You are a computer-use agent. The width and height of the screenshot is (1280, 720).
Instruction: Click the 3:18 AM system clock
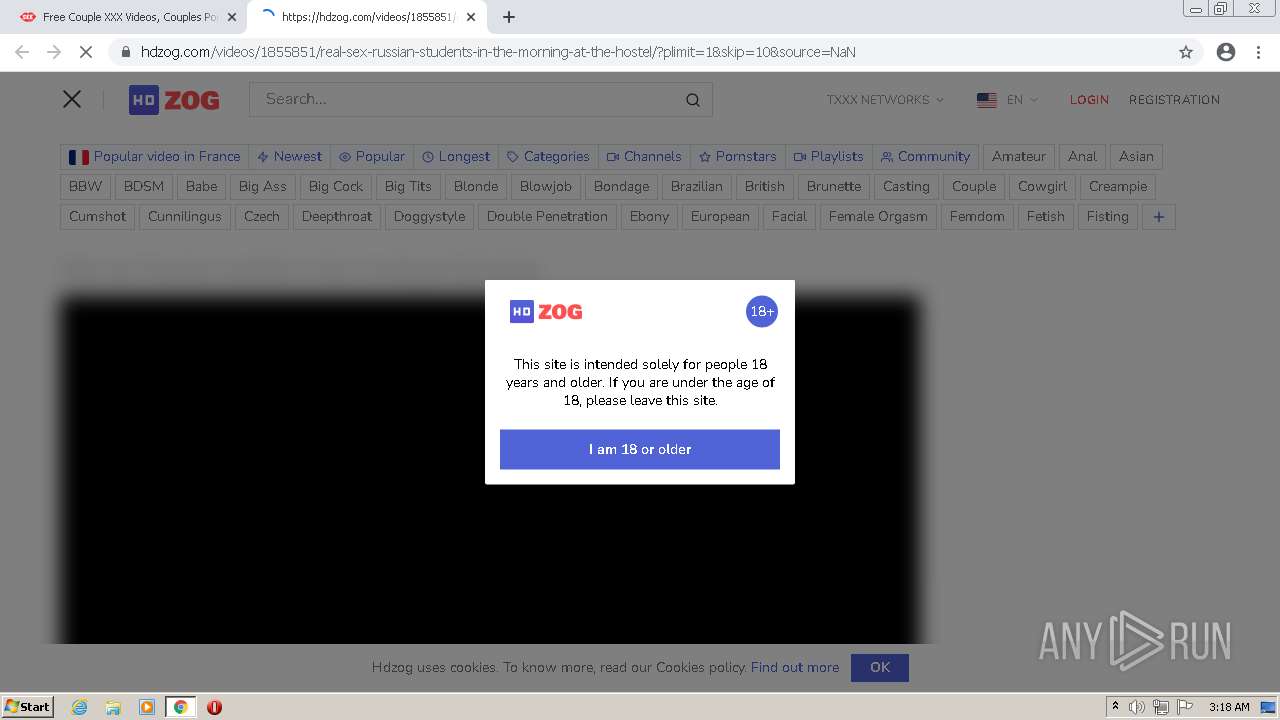1229,707
